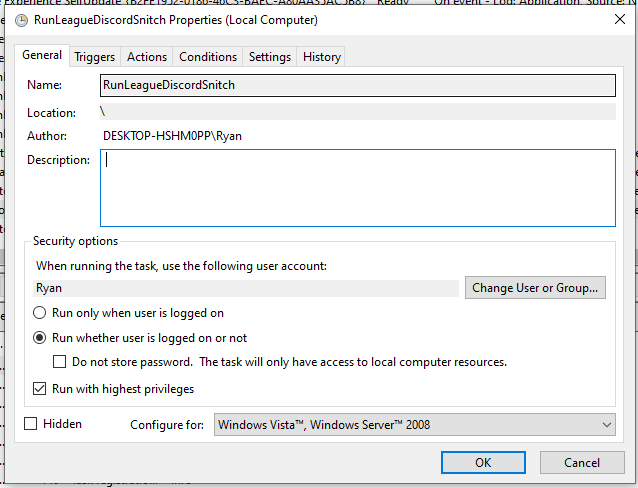Uncheck Run with highest privileges

(39, 389)
